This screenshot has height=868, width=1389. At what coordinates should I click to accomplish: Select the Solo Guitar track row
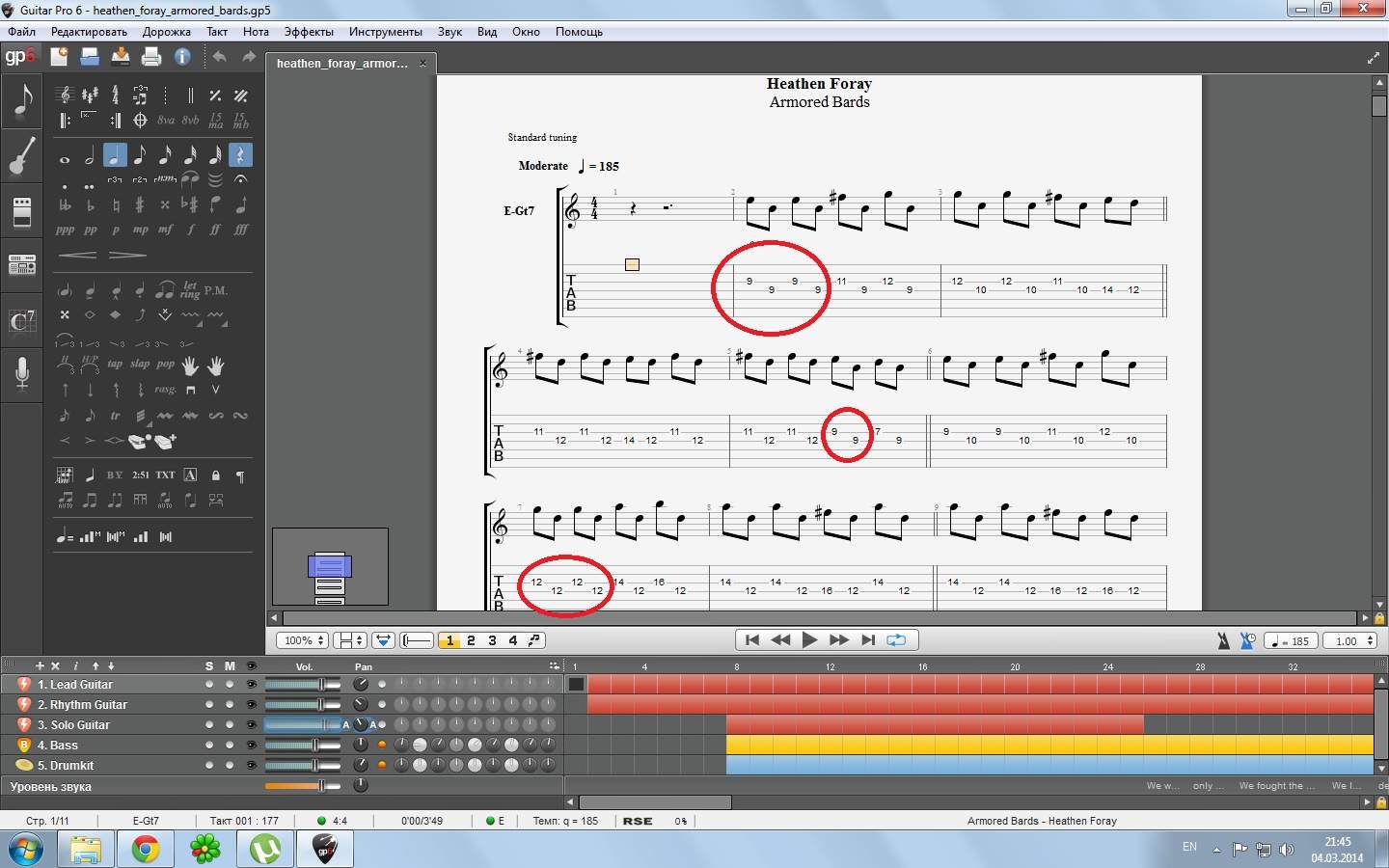[x=282, y=725]
